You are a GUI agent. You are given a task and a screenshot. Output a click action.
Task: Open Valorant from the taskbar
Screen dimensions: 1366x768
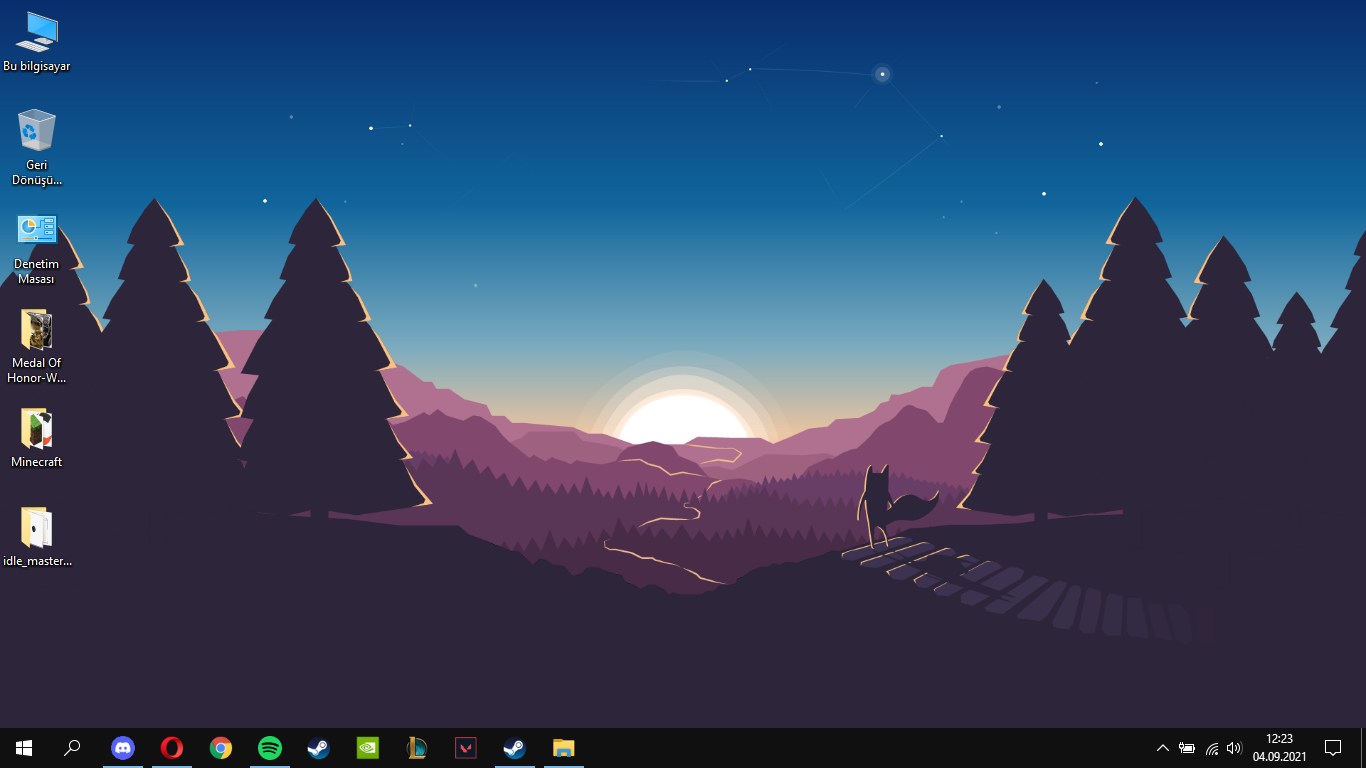(465, 748)
